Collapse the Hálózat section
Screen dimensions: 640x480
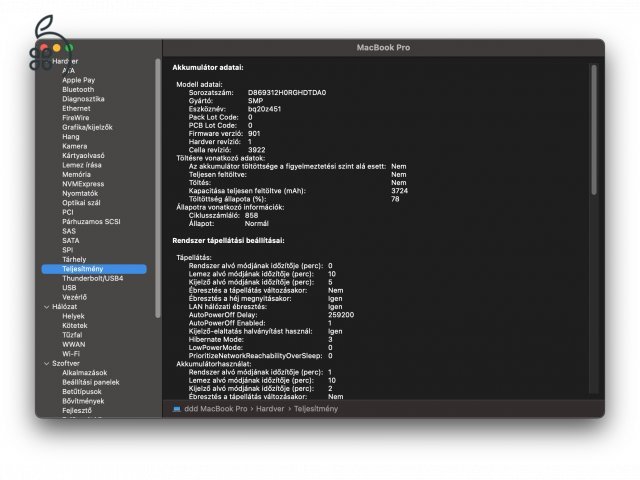46,307
